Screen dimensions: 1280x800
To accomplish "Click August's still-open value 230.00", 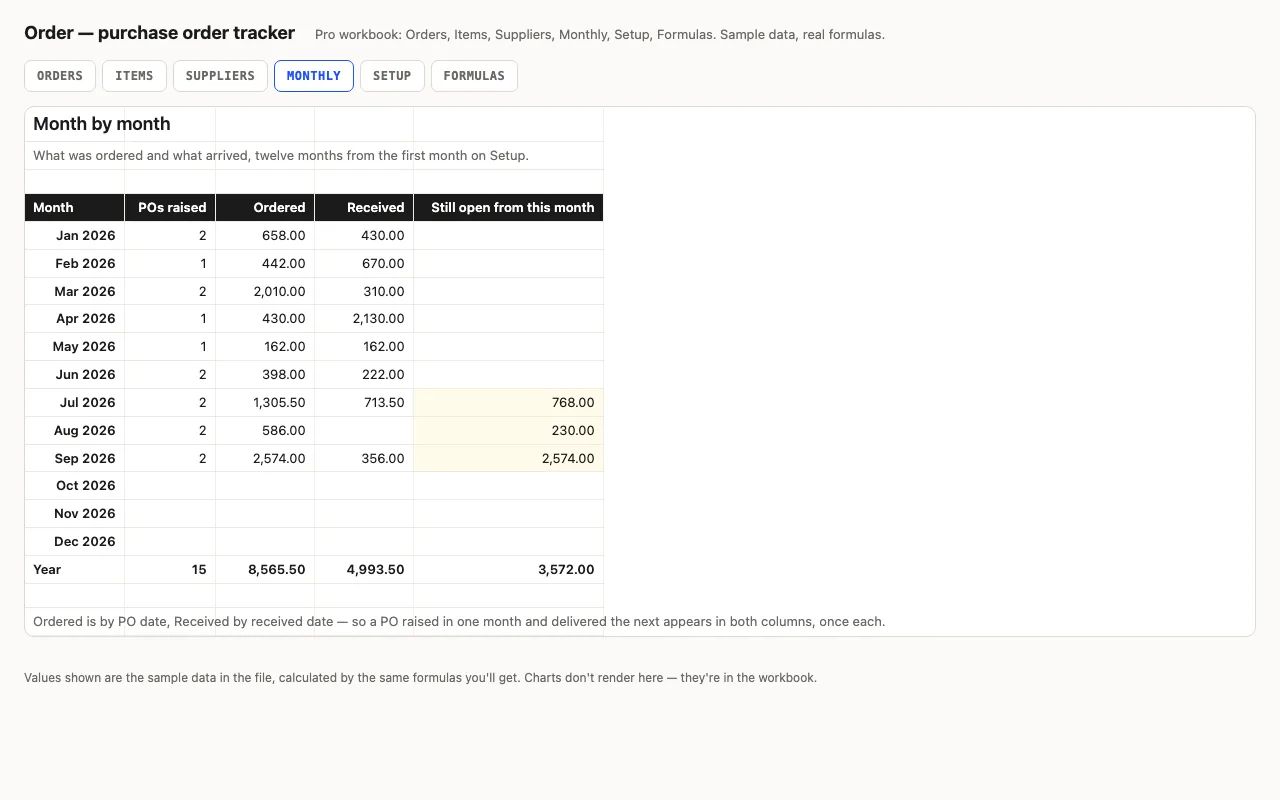I will (x=509, y=430).
